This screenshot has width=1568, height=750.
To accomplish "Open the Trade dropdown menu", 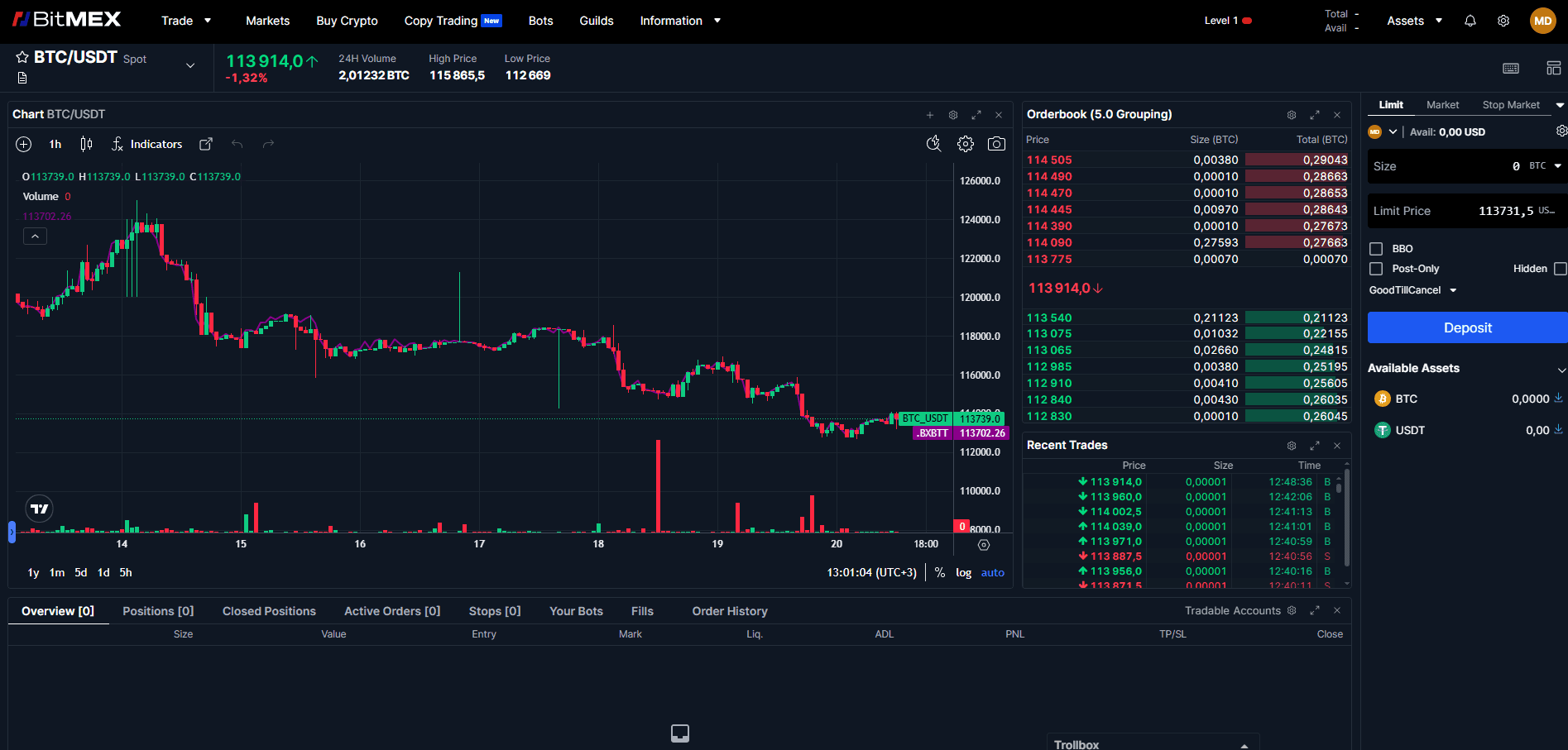I will [x=186, y=21].
